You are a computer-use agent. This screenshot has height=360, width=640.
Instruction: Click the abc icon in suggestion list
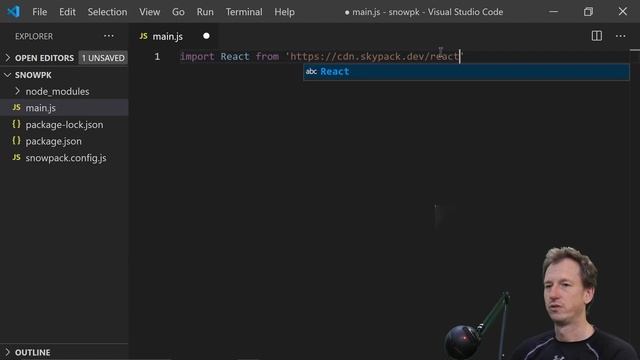click(x=311, y=71)
